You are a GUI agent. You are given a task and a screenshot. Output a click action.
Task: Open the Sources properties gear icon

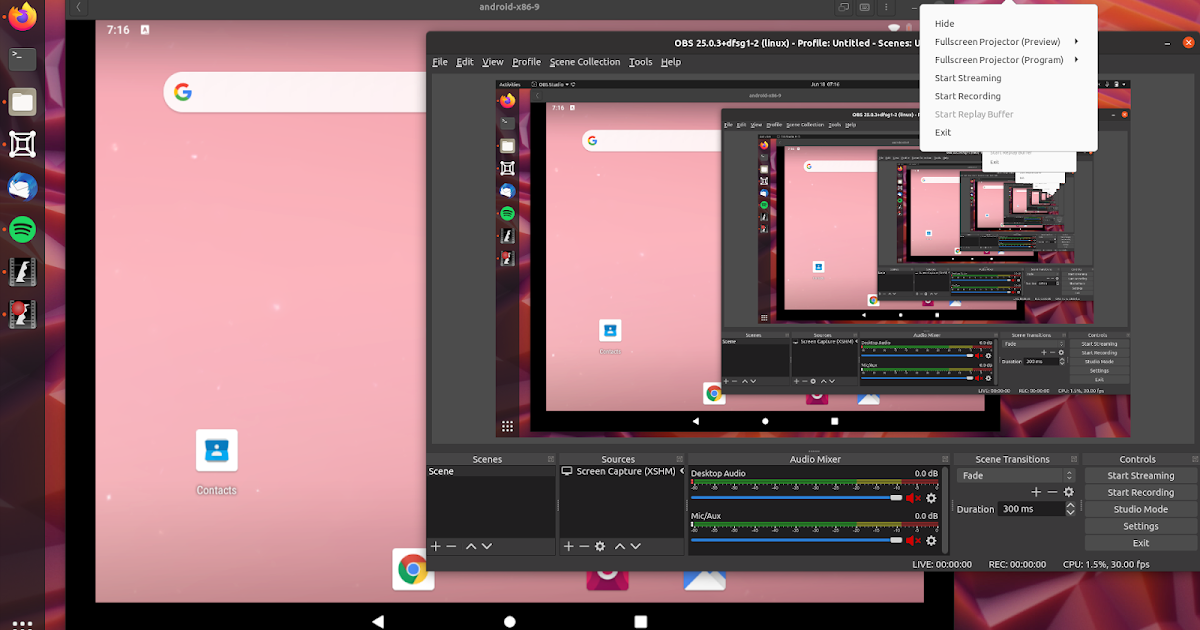click(600, 546)
